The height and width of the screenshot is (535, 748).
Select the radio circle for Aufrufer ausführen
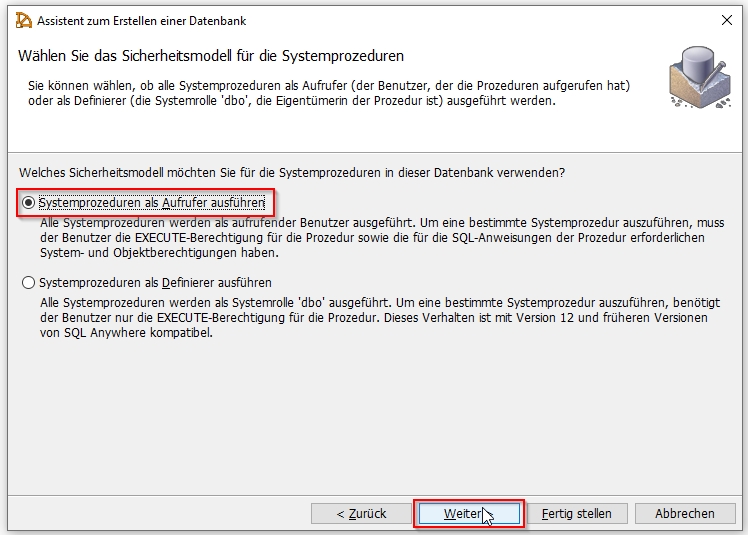click(29, 203)
